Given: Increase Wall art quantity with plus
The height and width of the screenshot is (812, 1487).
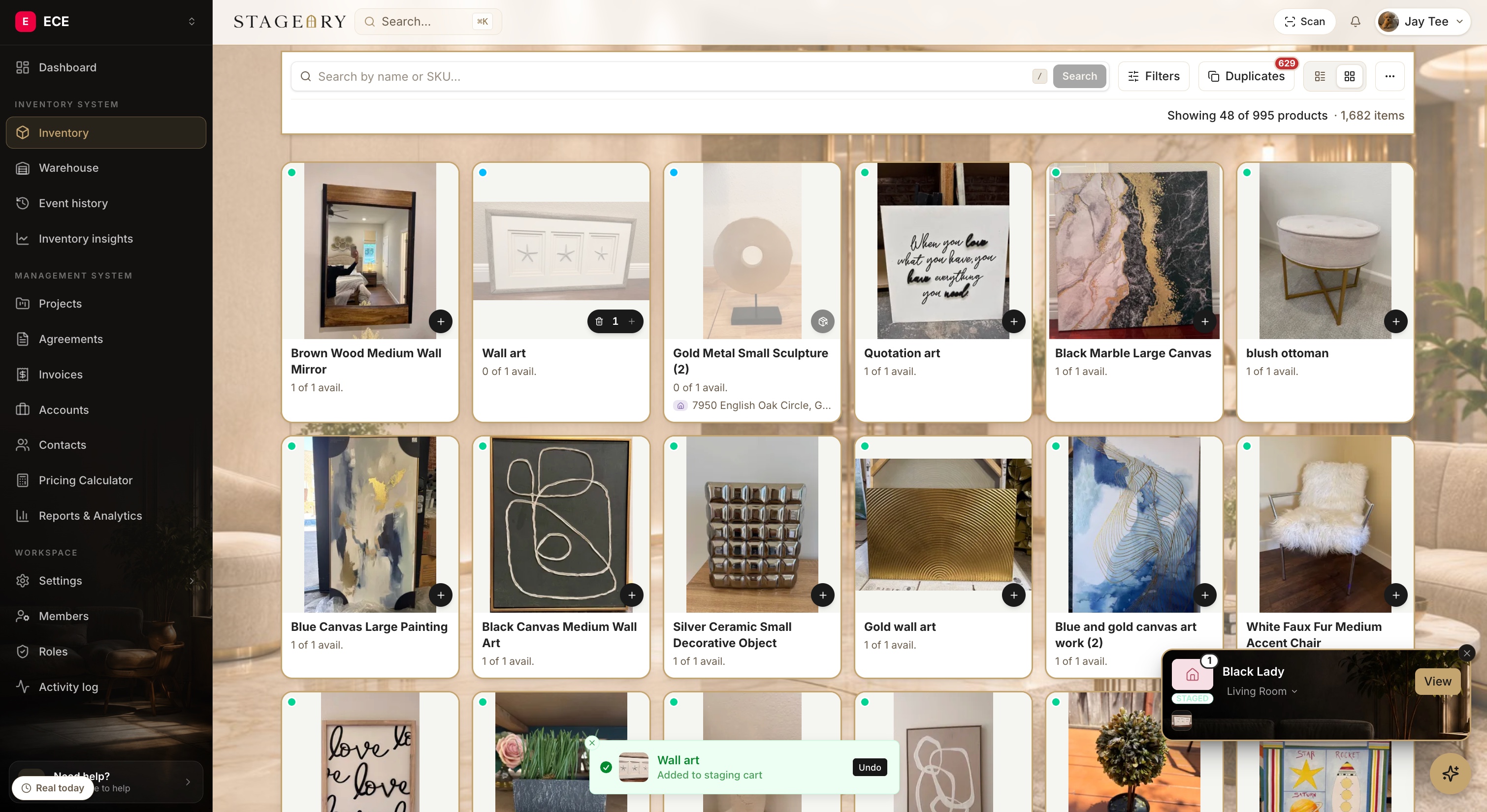Looking at the screenshot, I should pyautogui.click(x=632, y=321).
